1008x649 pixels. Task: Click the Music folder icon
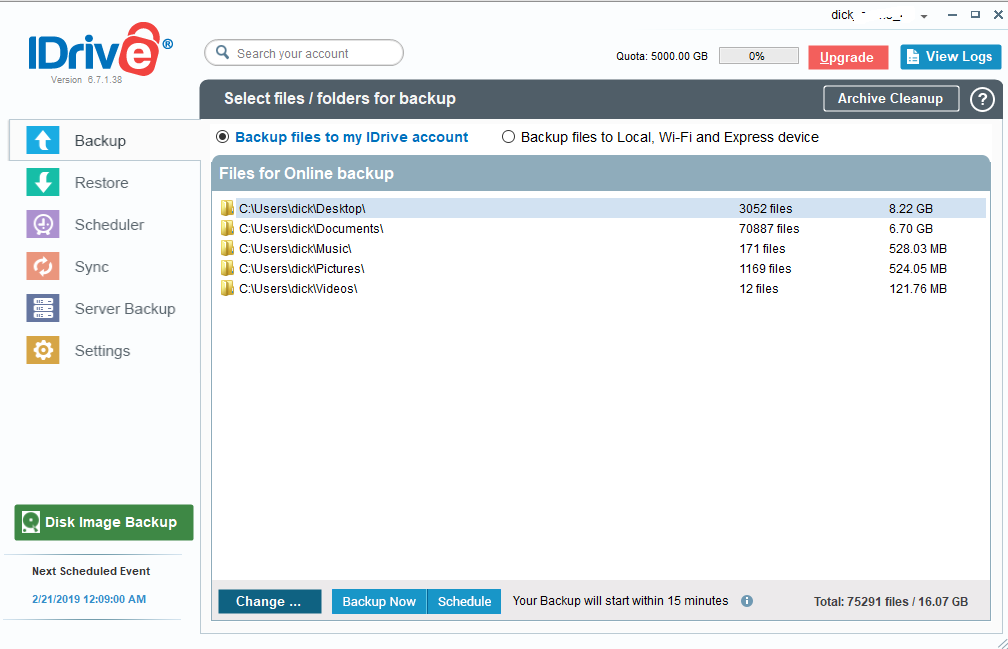tap(227, 248)
